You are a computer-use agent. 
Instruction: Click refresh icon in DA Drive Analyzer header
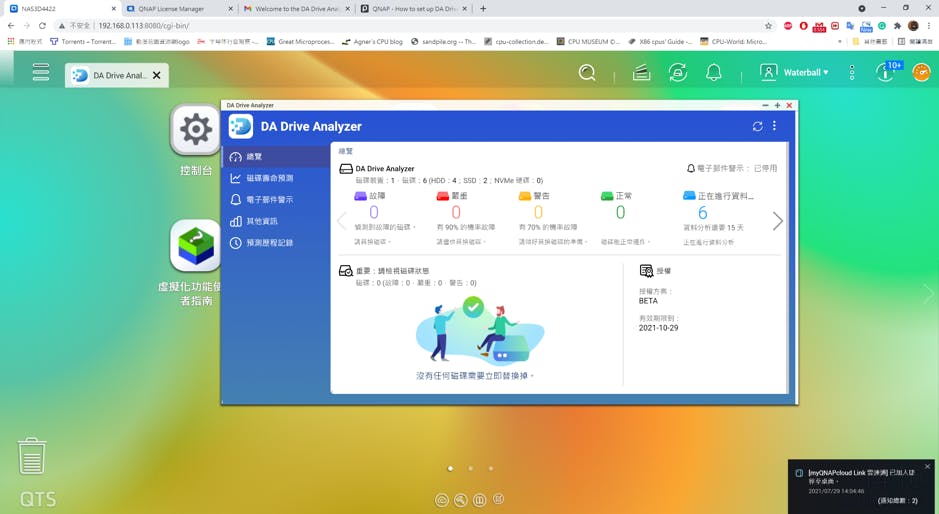click(757, 126)
